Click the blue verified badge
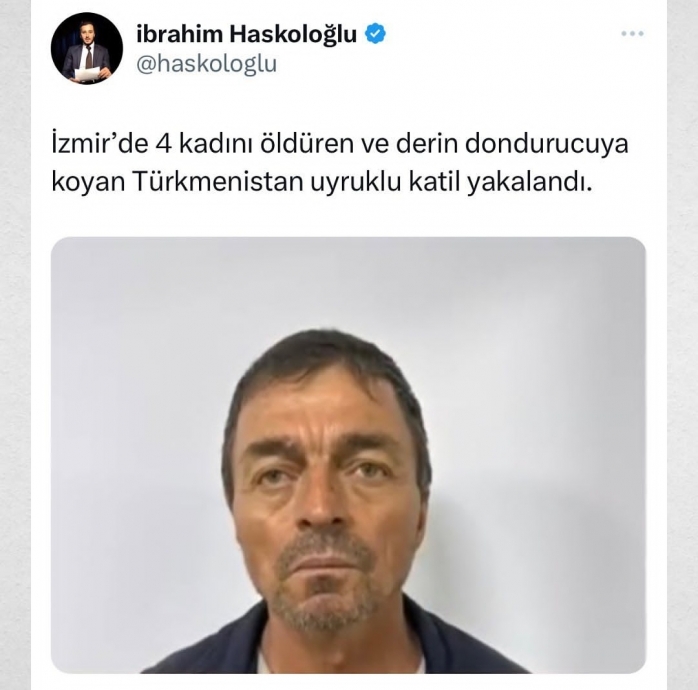This screenshot has height=690, width=698. [375, 34]
